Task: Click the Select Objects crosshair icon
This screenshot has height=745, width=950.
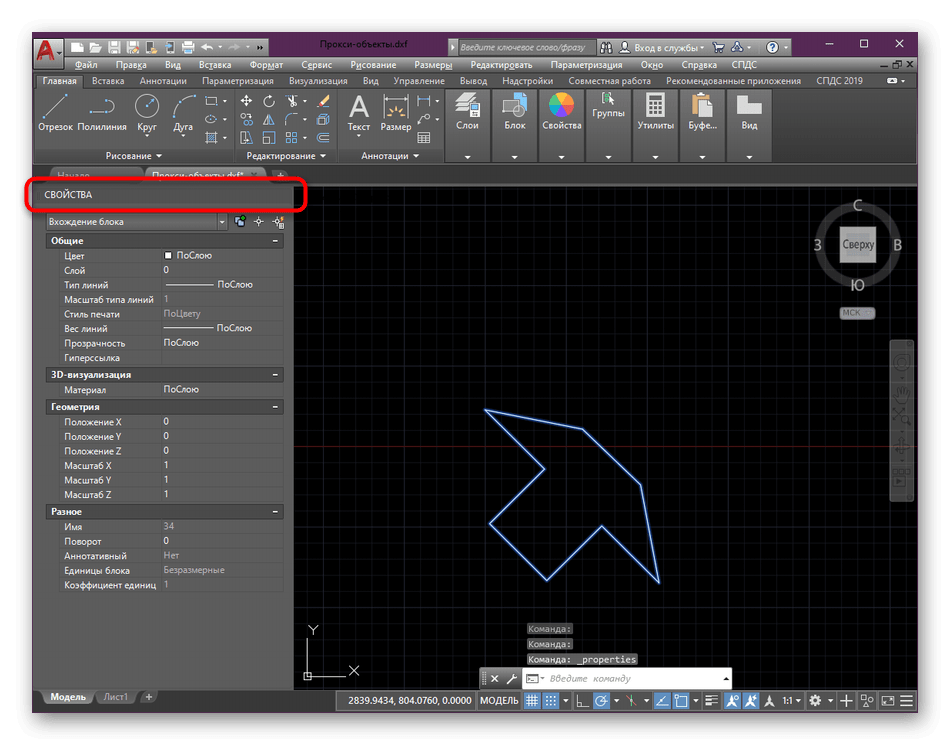Action: 259,222
